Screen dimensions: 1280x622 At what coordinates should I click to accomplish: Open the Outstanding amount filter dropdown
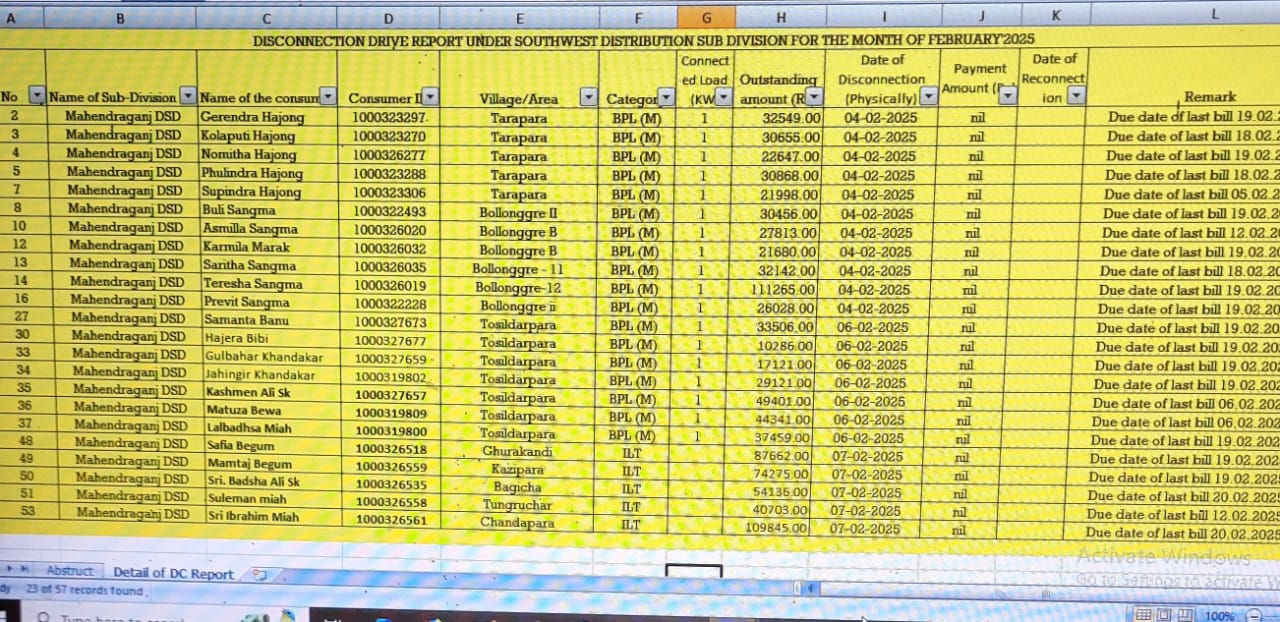point(814,97)
